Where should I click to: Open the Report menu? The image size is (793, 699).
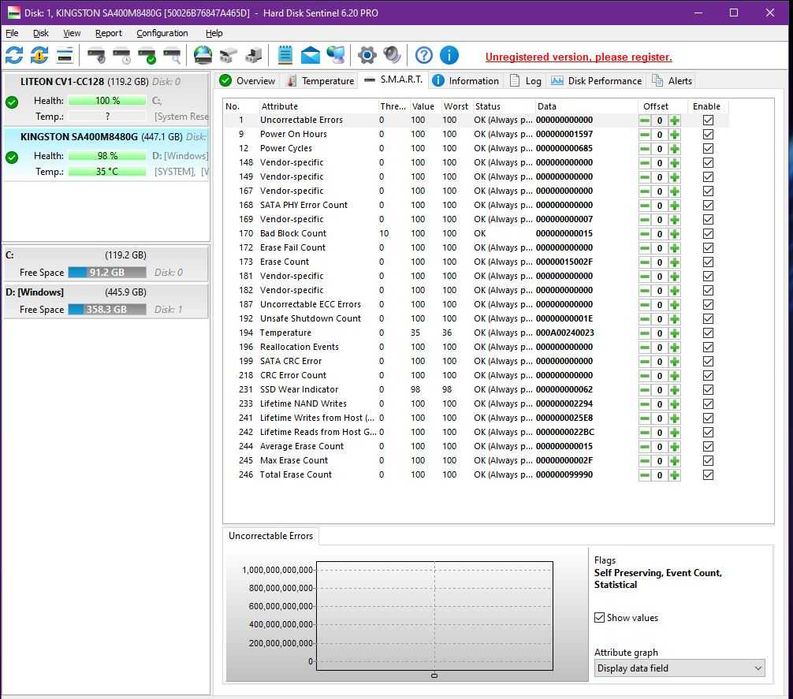coord(108,33)
